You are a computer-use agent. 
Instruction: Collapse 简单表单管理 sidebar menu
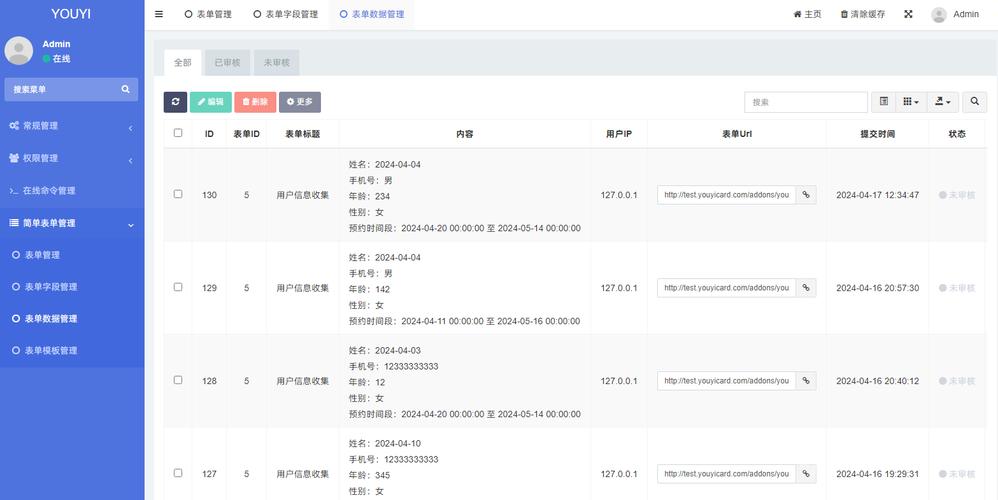click(x=72, y=223)
